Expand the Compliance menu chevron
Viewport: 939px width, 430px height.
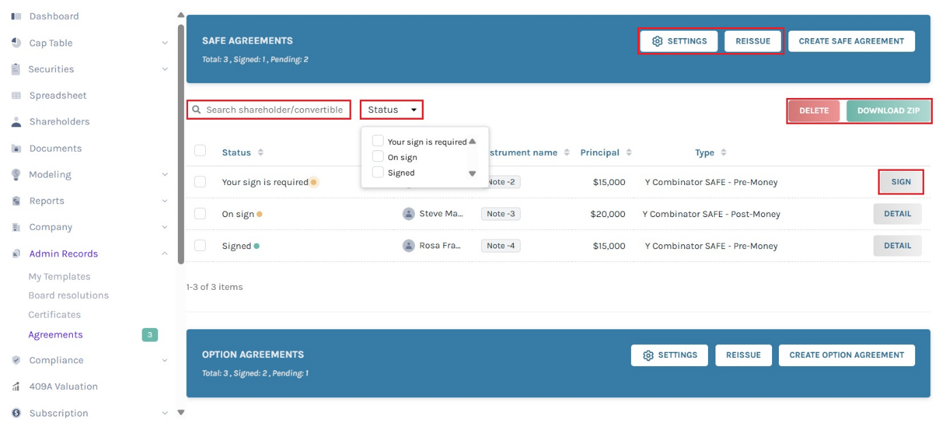(165, 361)
